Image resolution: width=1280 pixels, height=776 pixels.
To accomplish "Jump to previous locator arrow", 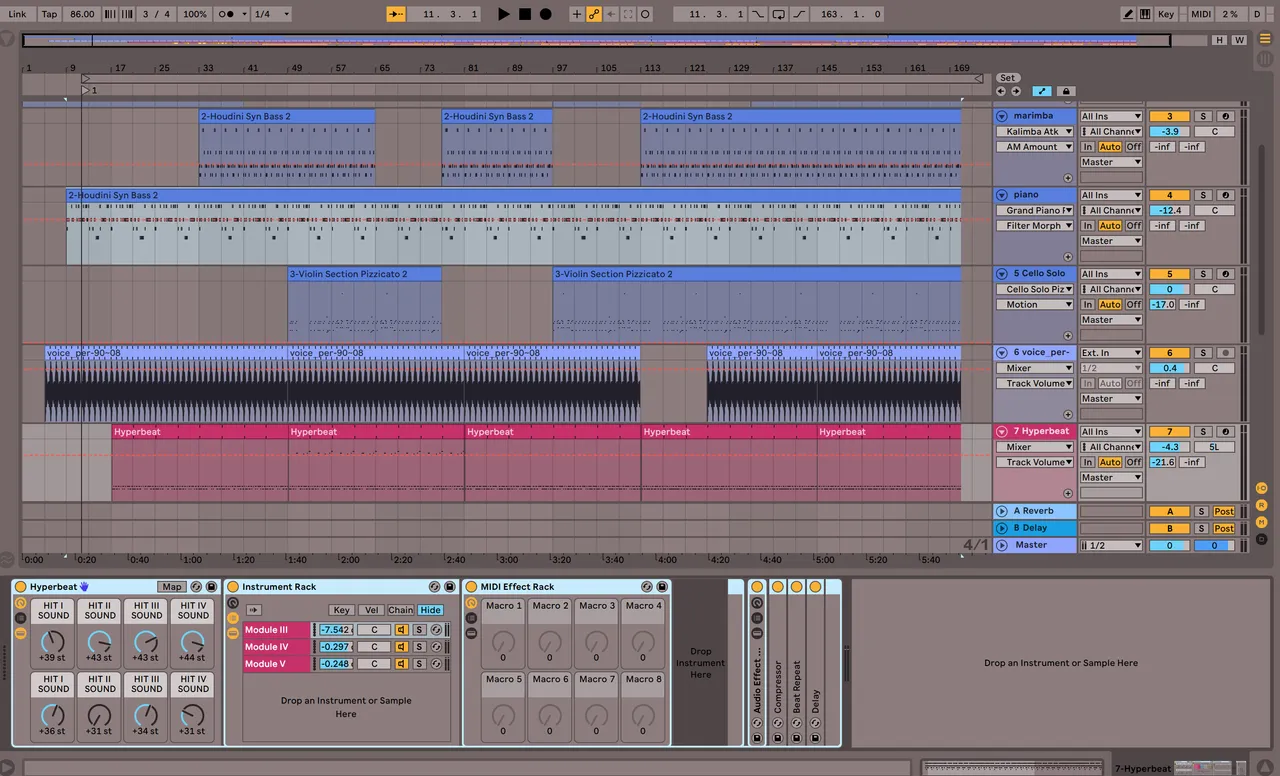I will coord(1001,91).
